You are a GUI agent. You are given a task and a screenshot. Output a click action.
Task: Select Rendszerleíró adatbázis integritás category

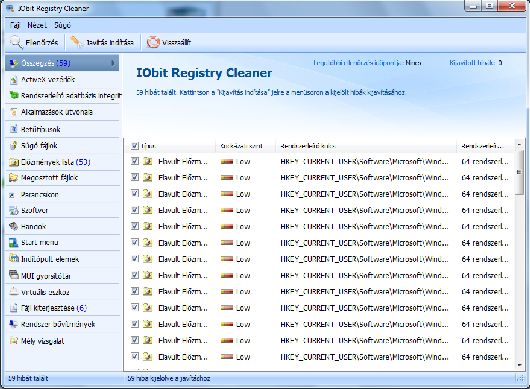tap(62, 96)
